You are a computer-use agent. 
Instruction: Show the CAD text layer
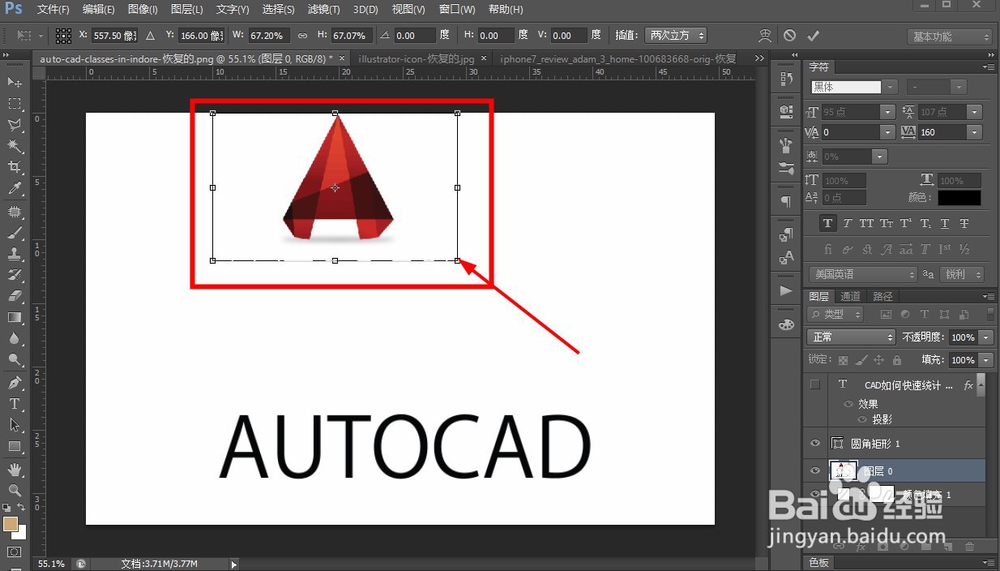[815, 384]
